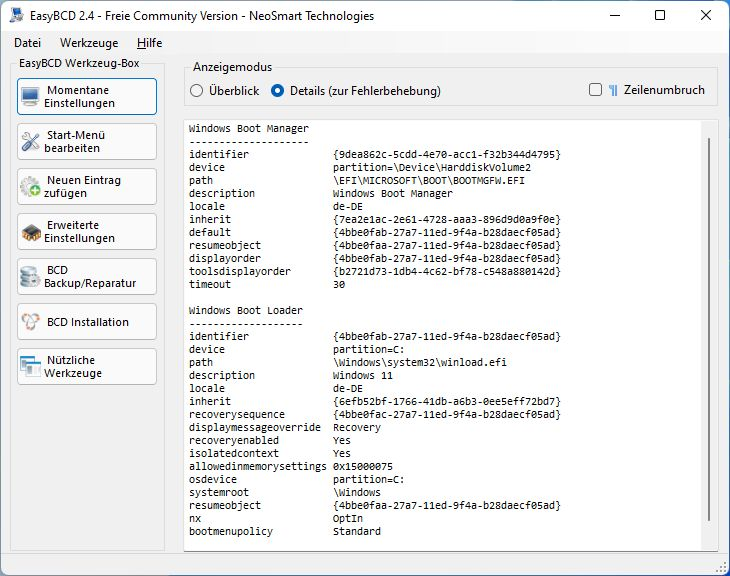Open the BCD Installation section
The width and height of the screenshot is (730, 576).
(x=87, y=322)
